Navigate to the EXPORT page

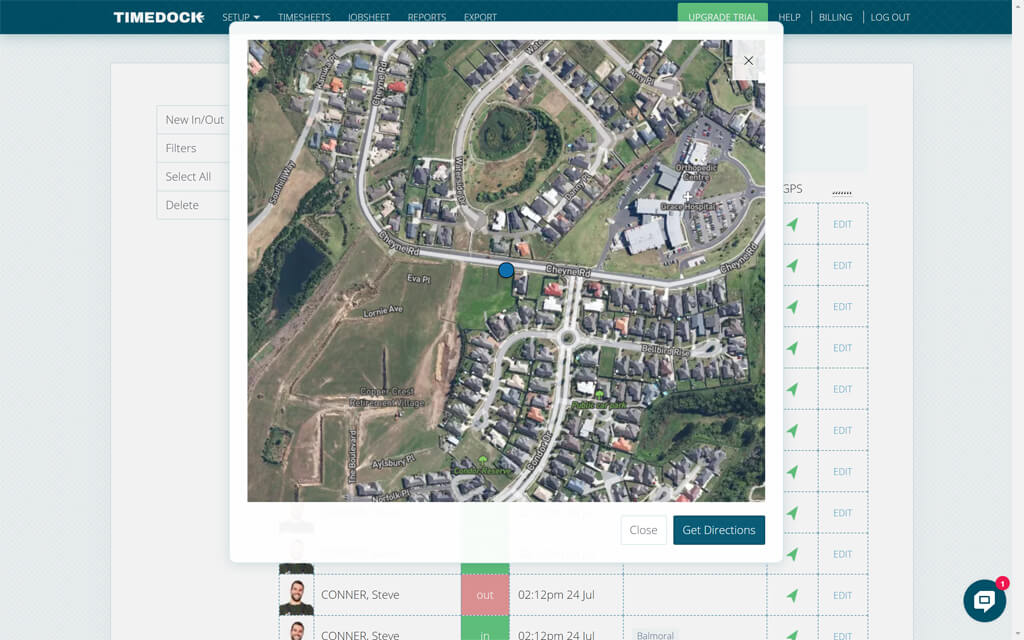[x=480, y=17]
